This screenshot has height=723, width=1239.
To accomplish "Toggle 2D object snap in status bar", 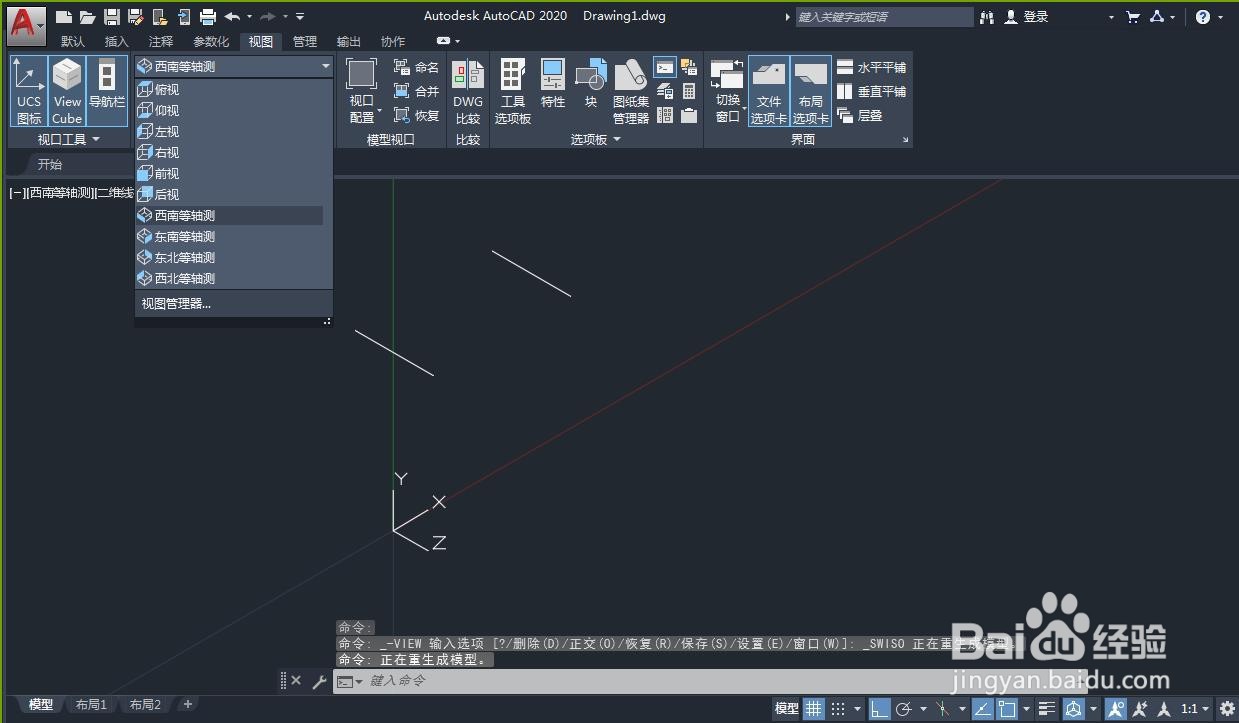I will [1006, 708].
